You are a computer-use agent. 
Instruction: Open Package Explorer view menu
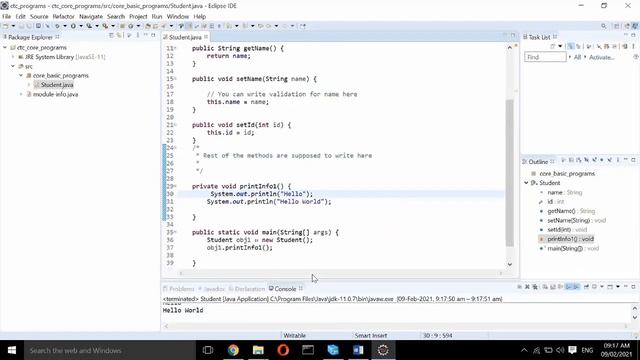click(x=138, y=36)
